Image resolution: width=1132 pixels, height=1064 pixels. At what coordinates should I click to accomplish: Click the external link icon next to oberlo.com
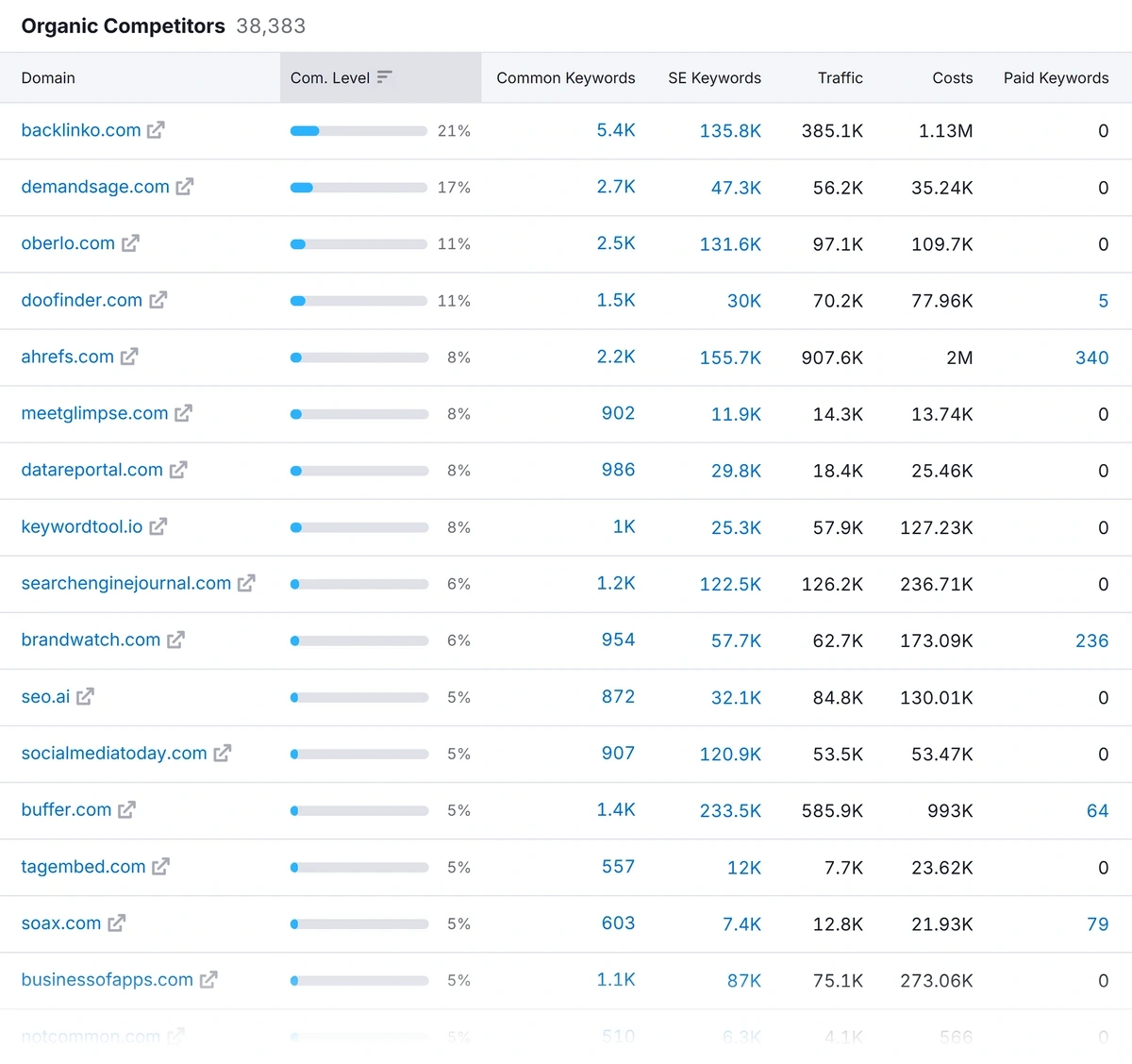pos(131,243)
